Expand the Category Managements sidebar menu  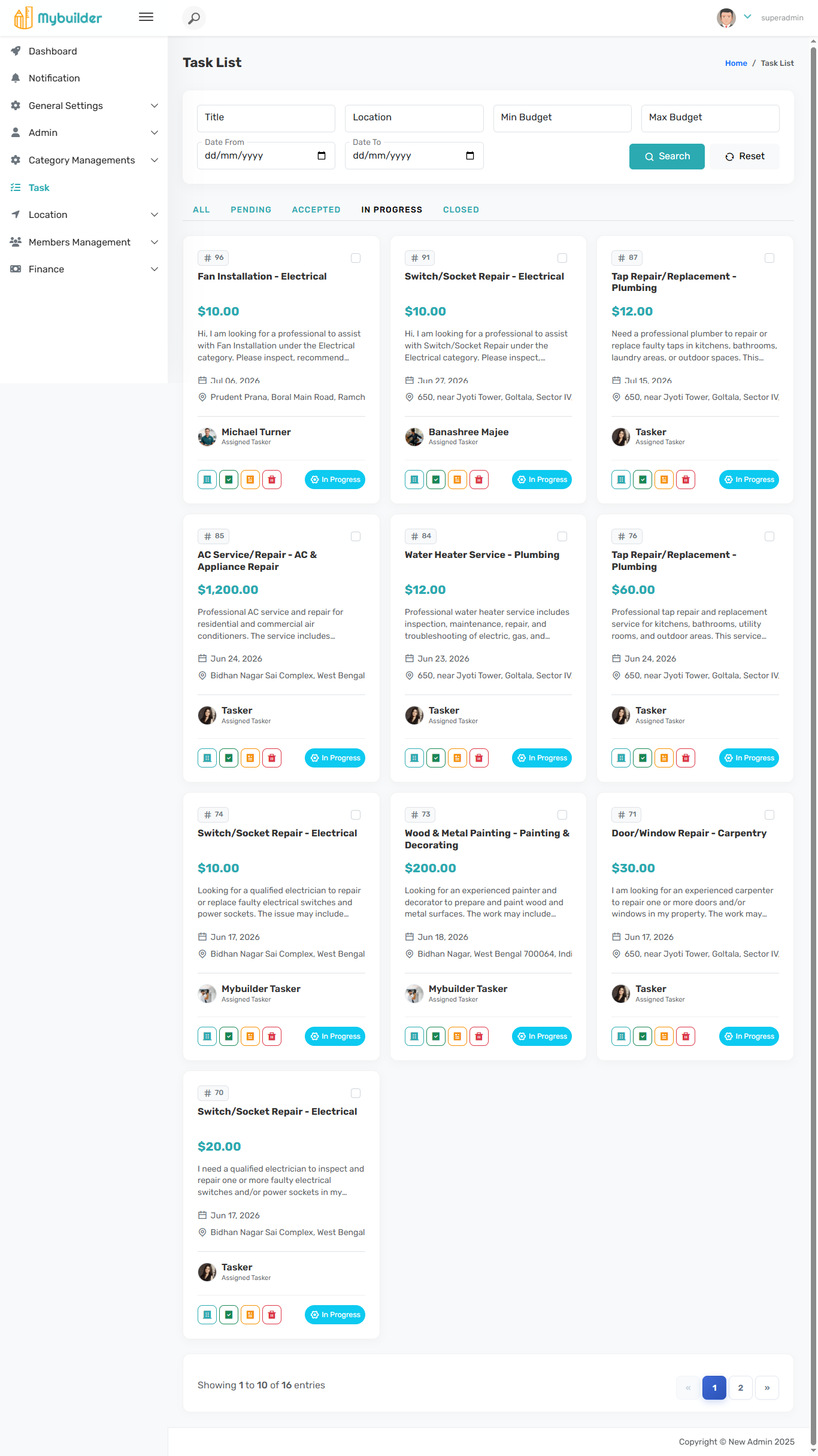(84, 160)
